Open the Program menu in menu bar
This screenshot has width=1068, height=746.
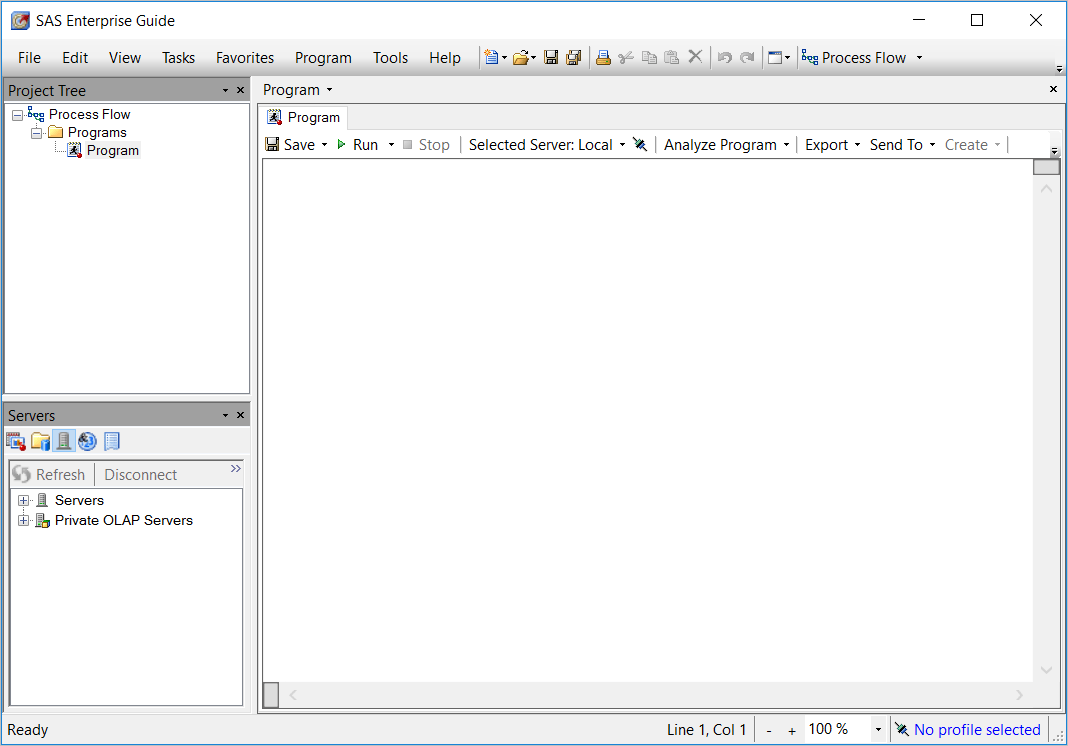[323, 58]
